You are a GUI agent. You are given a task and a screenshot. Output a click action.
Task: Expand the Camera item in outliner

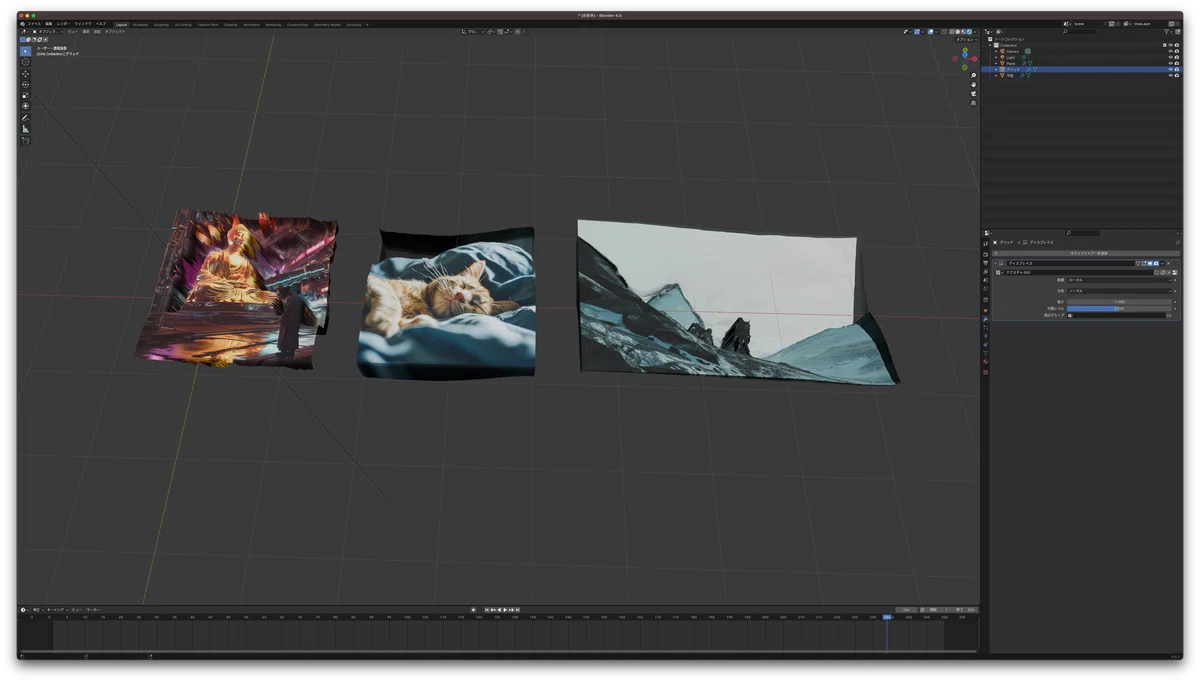pyautogui.click(x=996, y=51)
